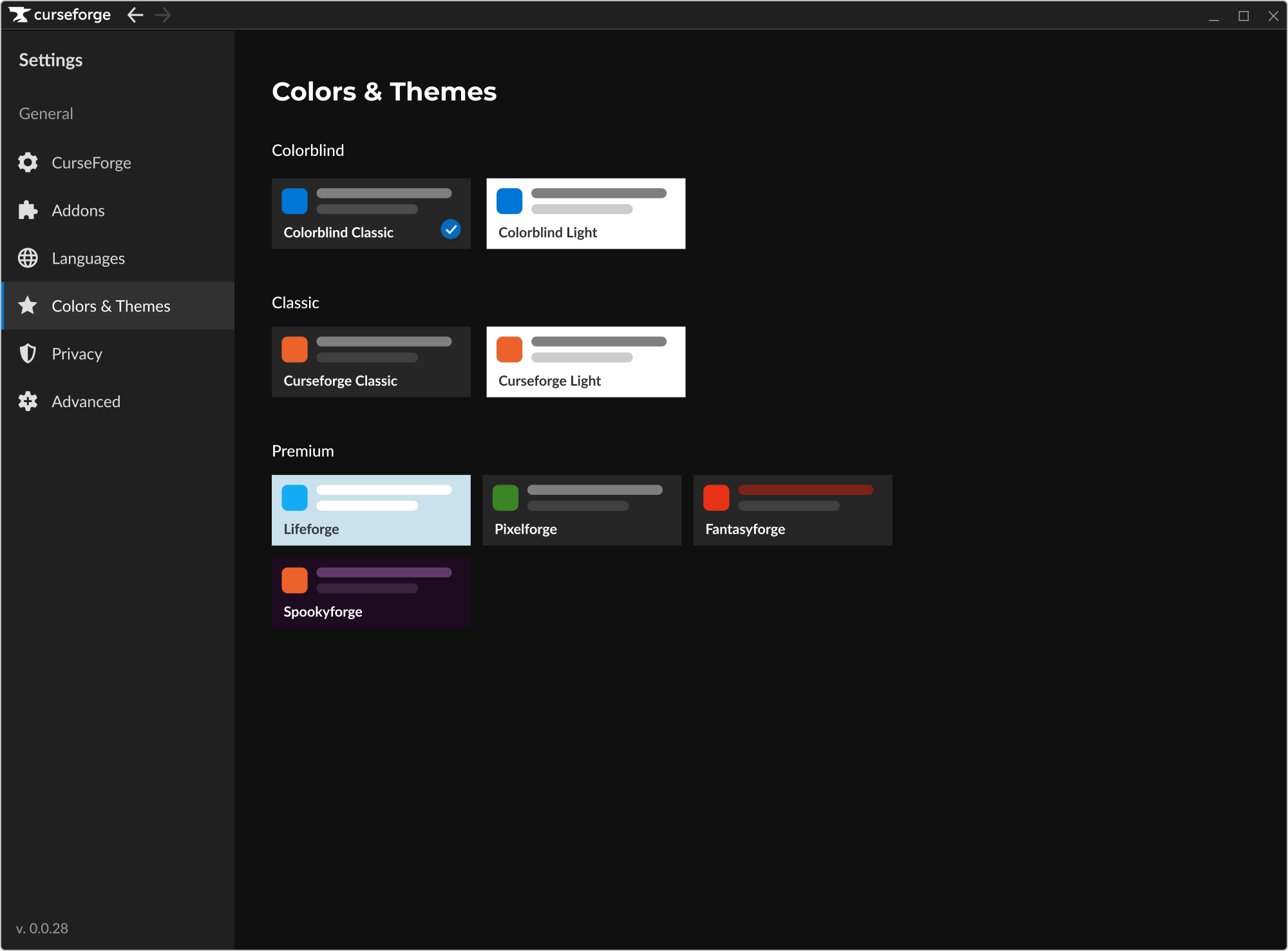
Task: Click the Languages globe icon
Action: [28, 258]
